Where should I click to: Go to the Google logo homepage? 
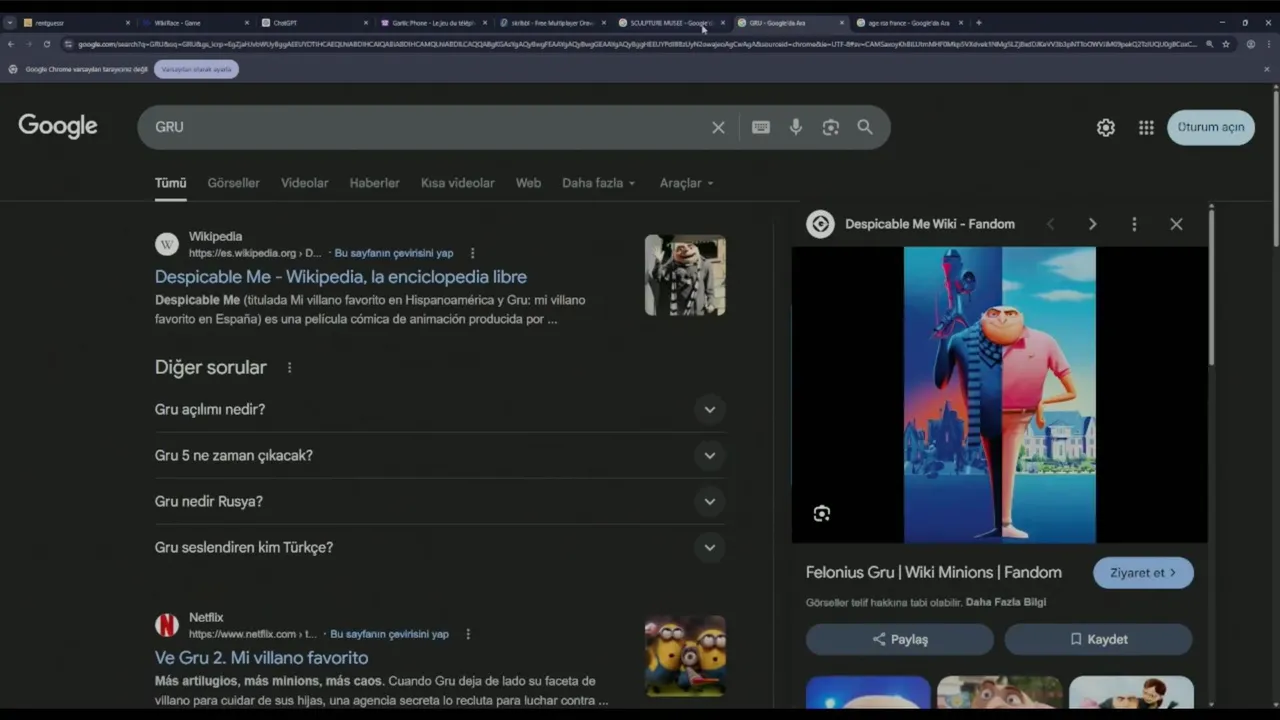point(58,126)
